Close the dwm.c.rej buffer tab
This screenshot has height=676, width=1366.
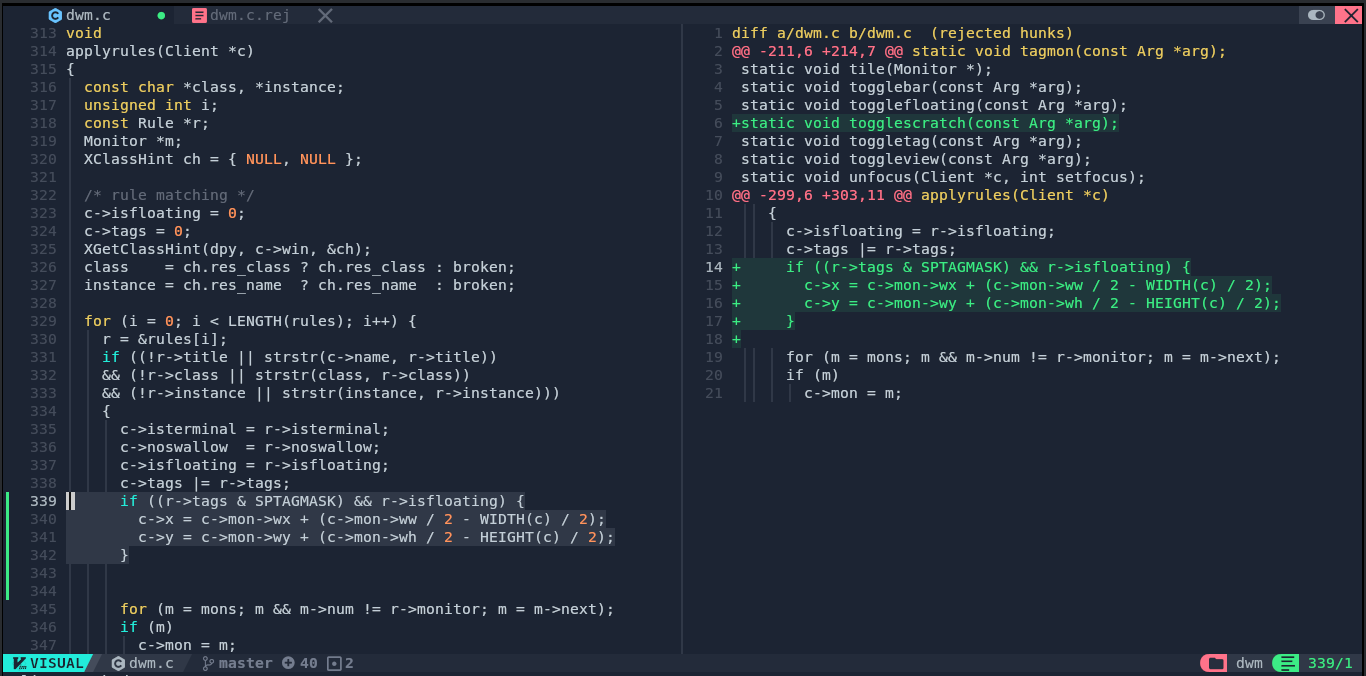pyautogui.click(x=325, y=15)
